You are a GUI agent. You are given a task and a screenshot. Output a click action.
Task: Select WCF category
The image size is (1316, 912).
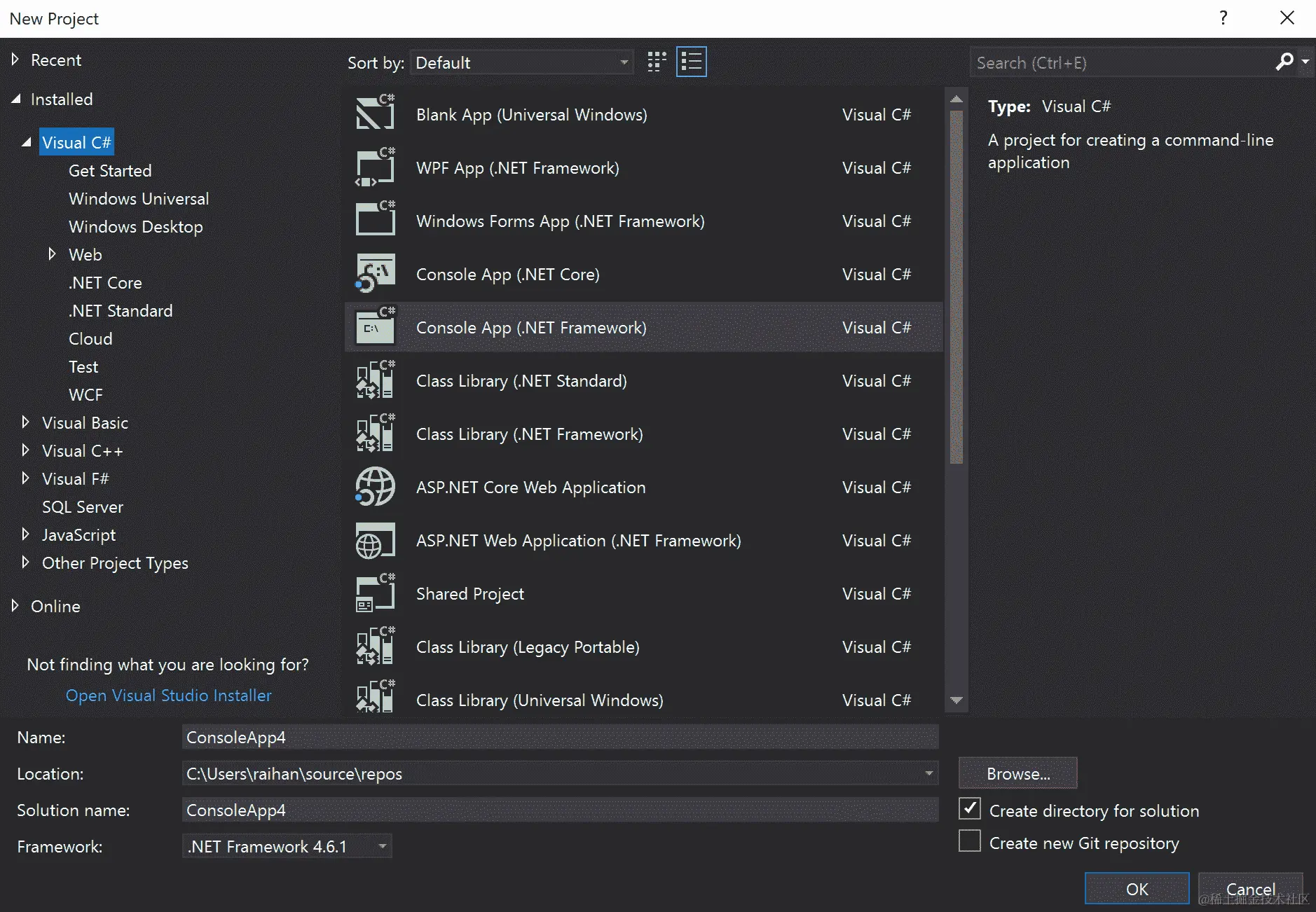point(85,395)
